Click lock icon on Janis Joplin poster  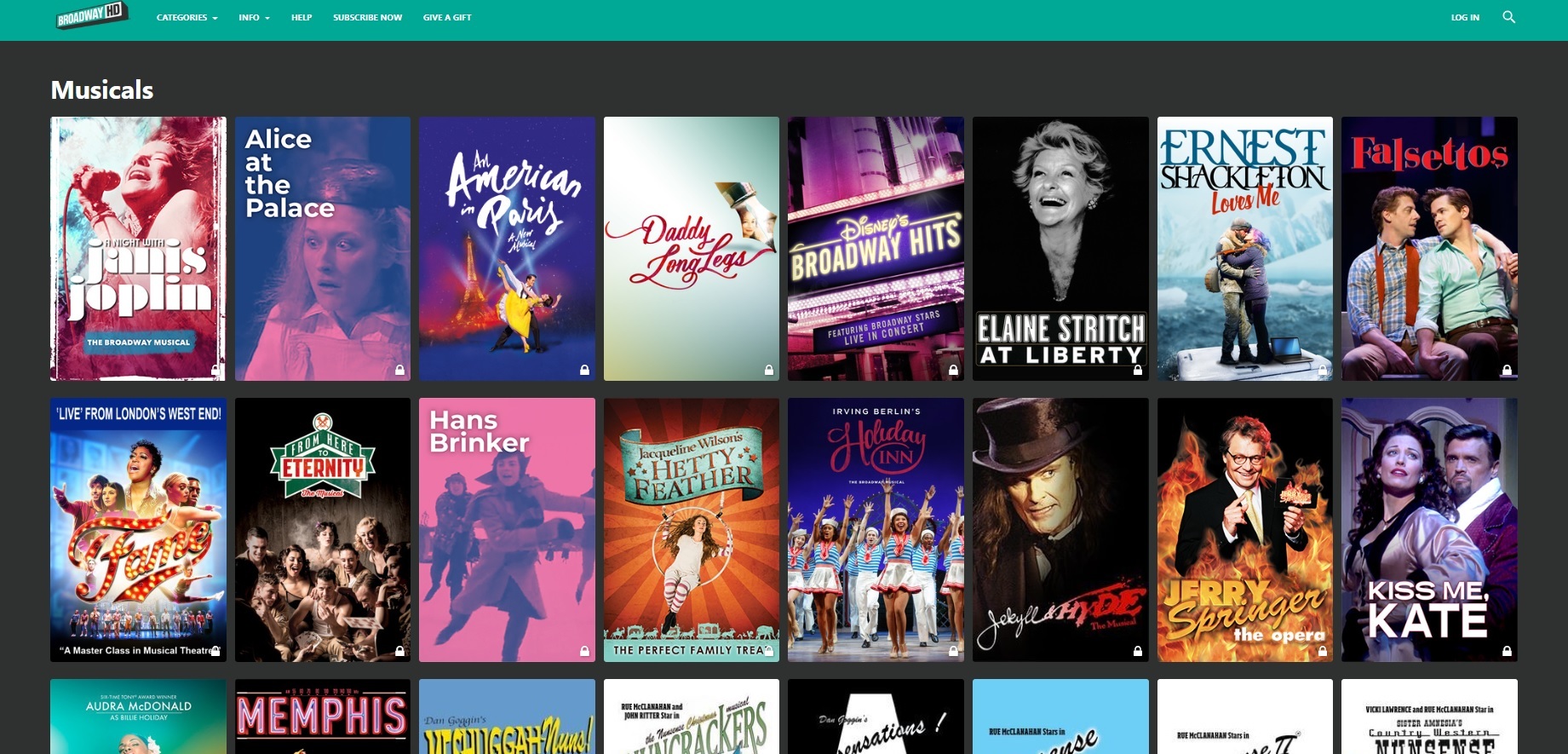tap(215, 371)
